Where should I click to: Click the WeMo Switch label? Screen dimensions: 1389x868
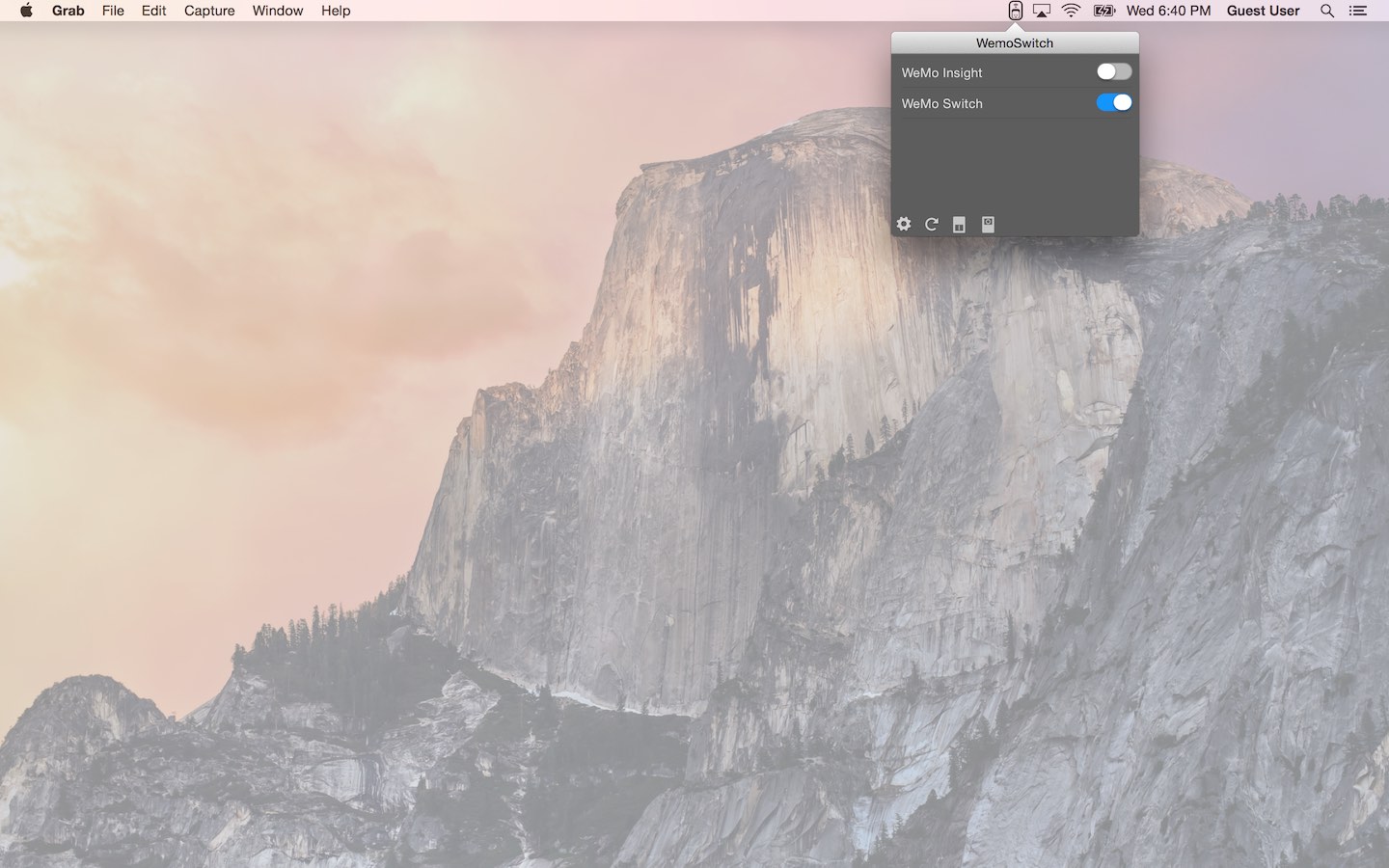[x=941, y=103]
